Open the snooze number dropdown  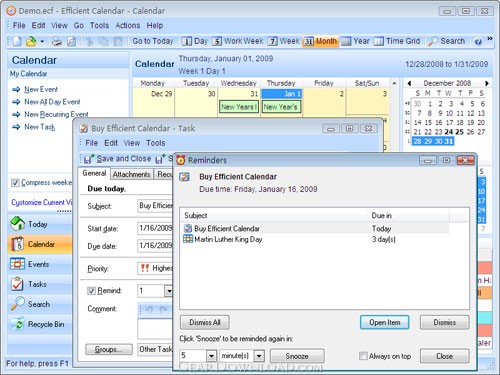pyautogui.click(x=211, y=356)
